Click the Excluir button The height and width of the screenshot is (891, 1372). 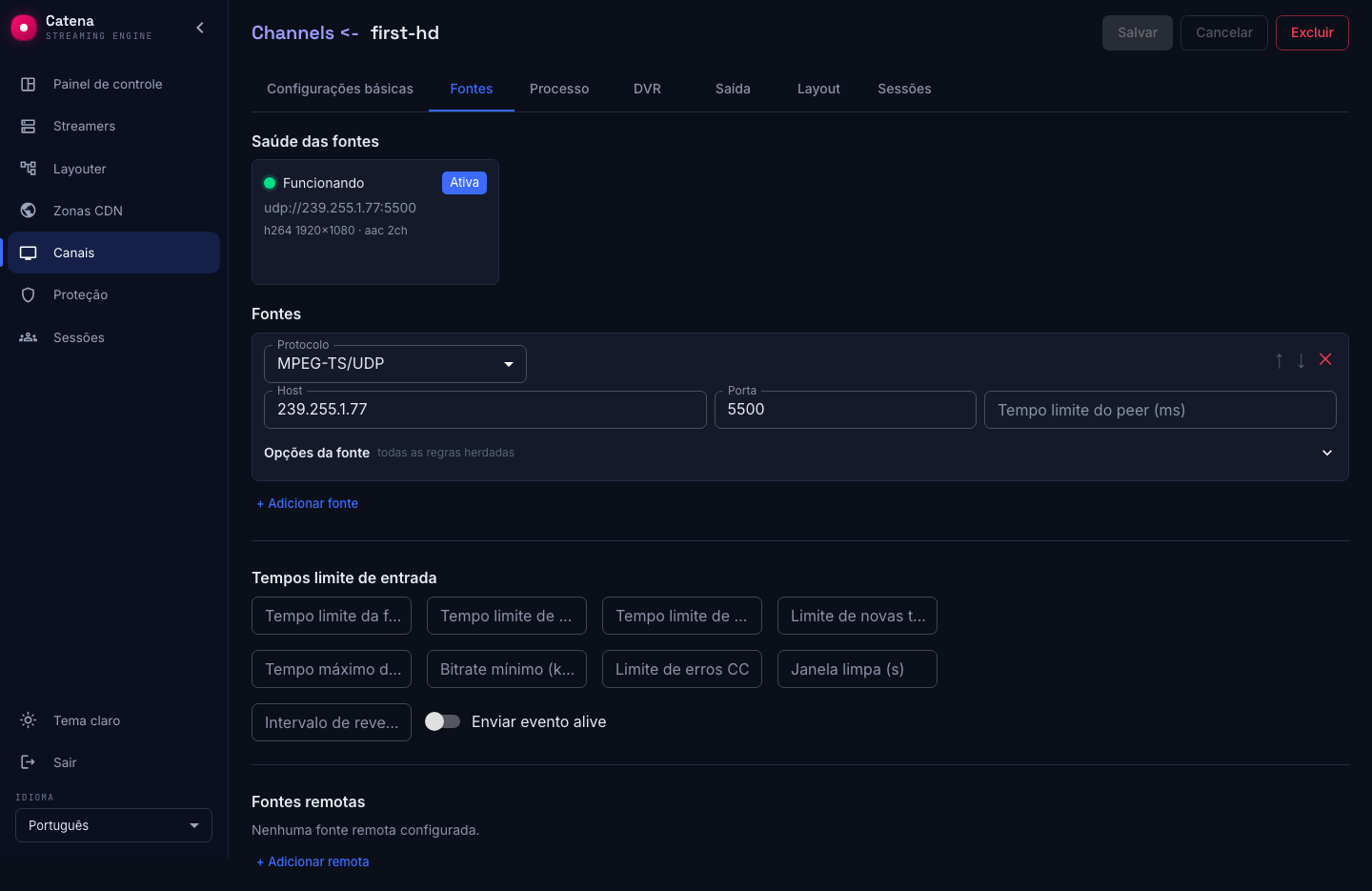1312,32
